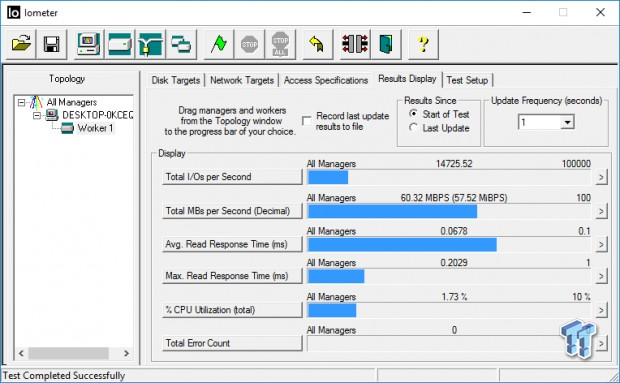Collapse the DESKTOP-0KCEQ tree node
620x383 pixels.
[37, 115]
